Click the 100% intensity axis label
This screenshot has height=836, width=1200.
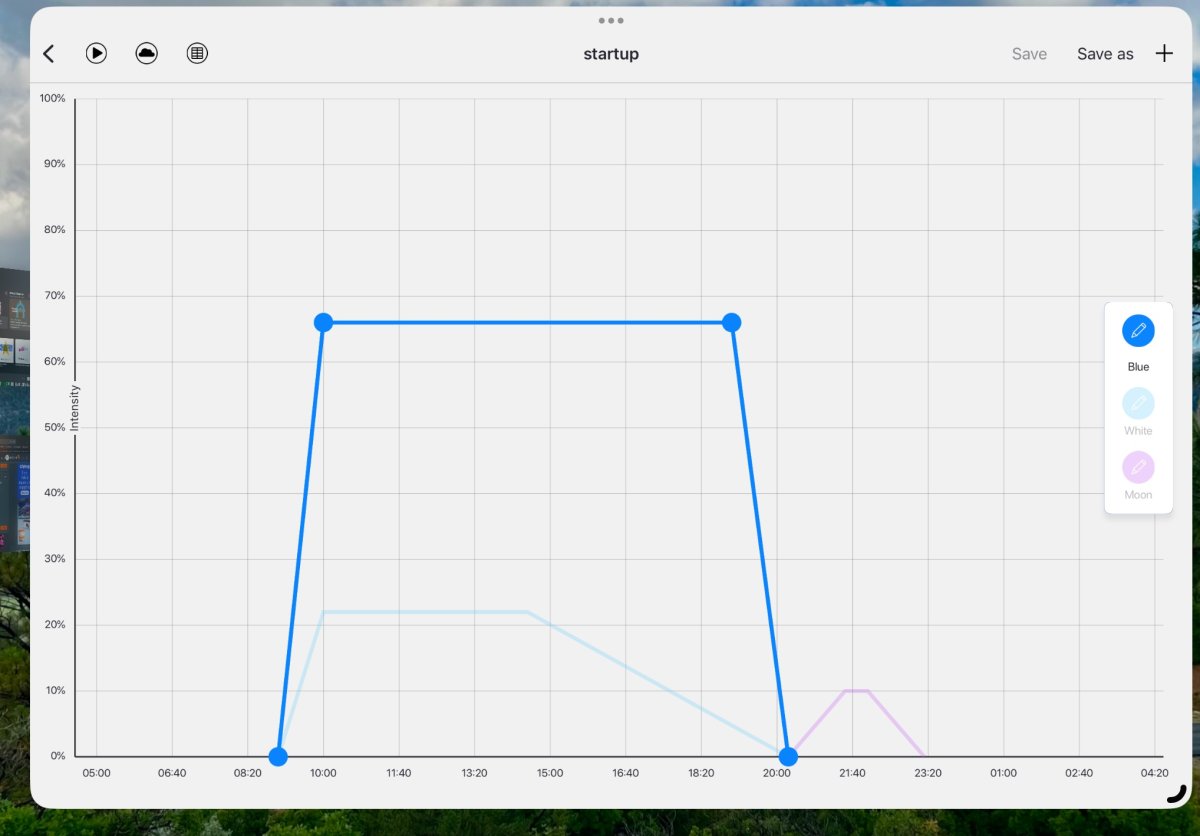tap(52, 98)
